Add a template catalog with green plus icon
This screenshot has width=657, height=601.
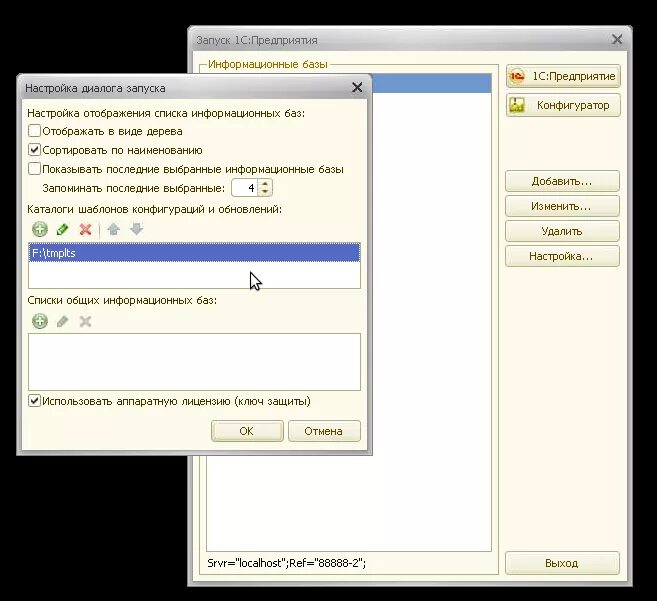tap(40, 229)
